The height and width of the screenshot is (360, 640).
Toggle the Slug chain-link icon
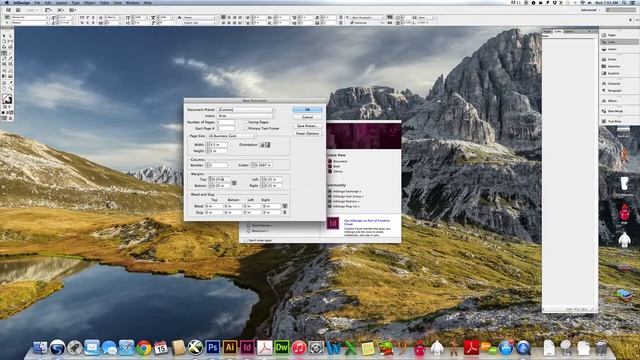(285, 213)
